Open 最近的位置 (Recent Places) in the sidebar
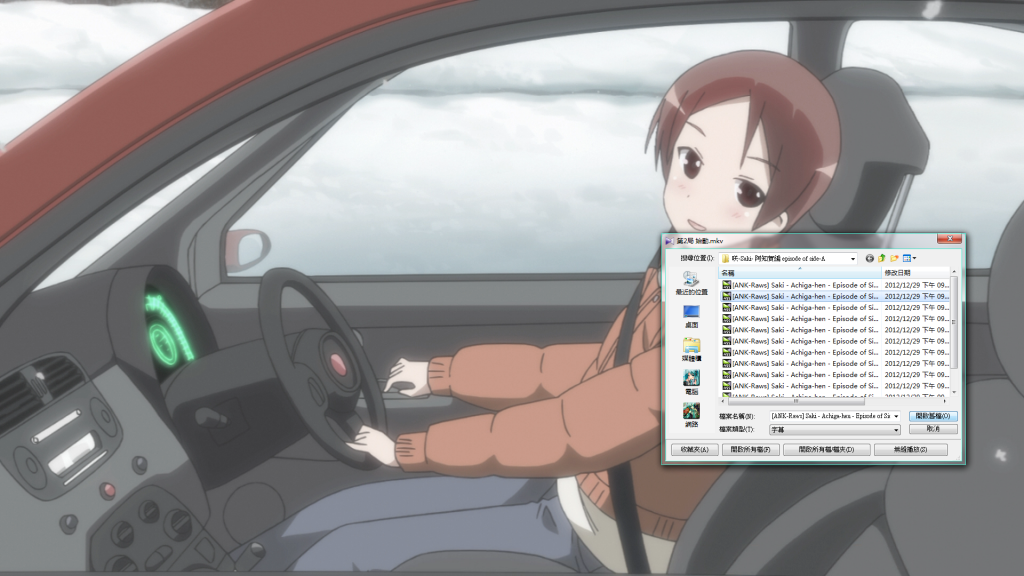This screenshot has height=576, width=1024. click(x=691, y=284)
